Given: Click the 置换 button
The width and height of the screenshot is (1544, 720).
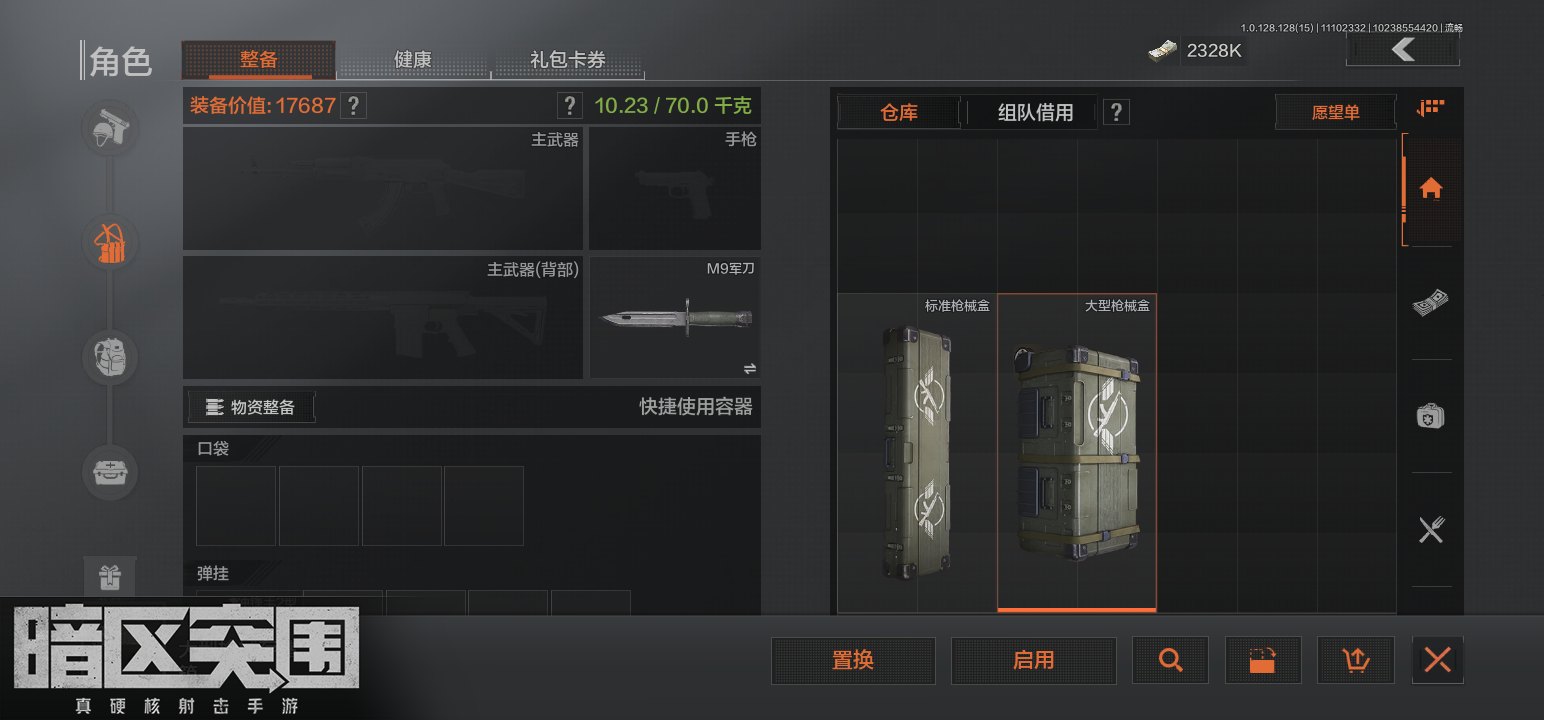Looking at the screenshot, I should point(853,660).
